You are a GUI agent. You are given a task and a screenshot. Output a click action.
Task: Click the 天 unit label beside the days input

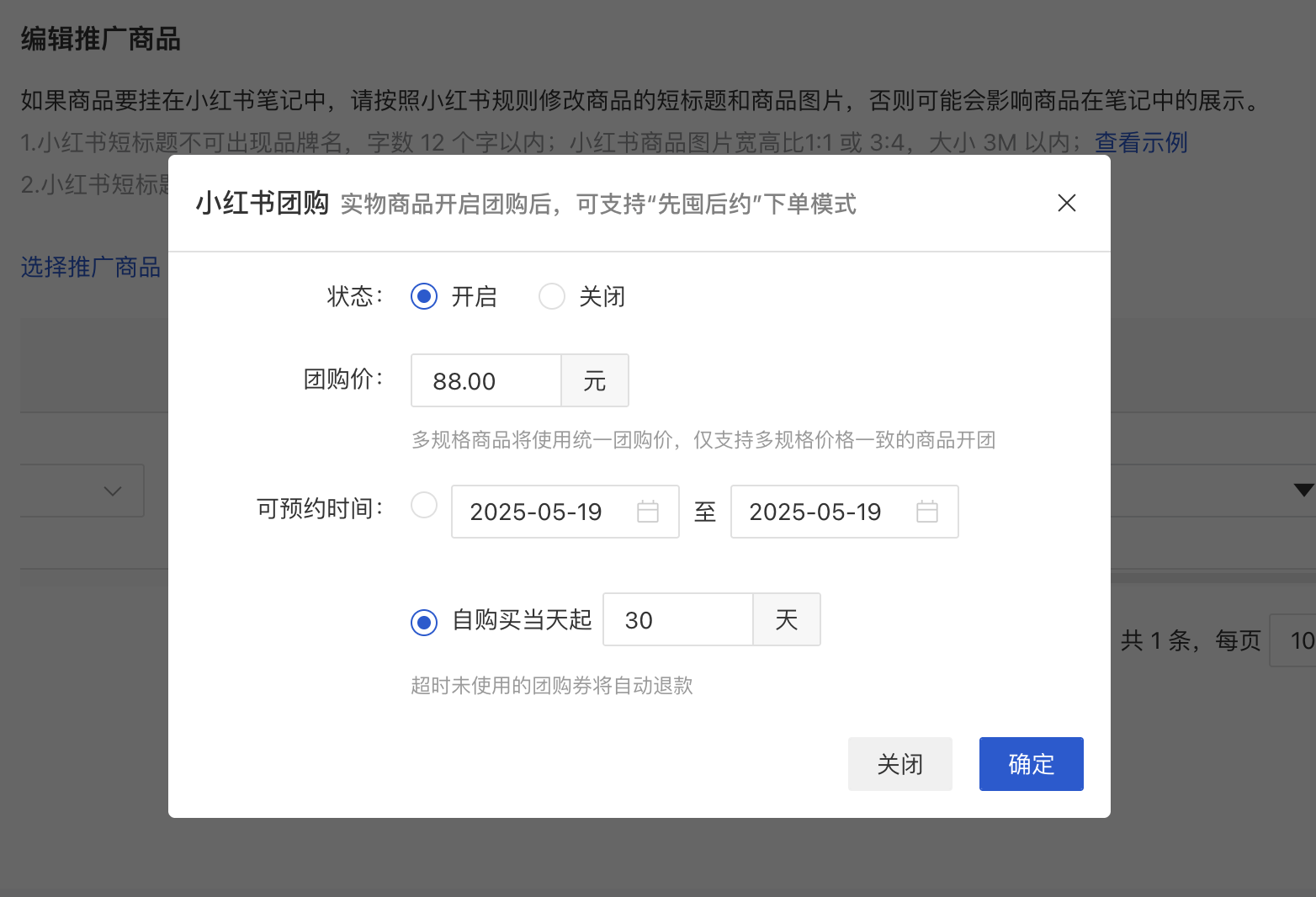tap(786, 620)
